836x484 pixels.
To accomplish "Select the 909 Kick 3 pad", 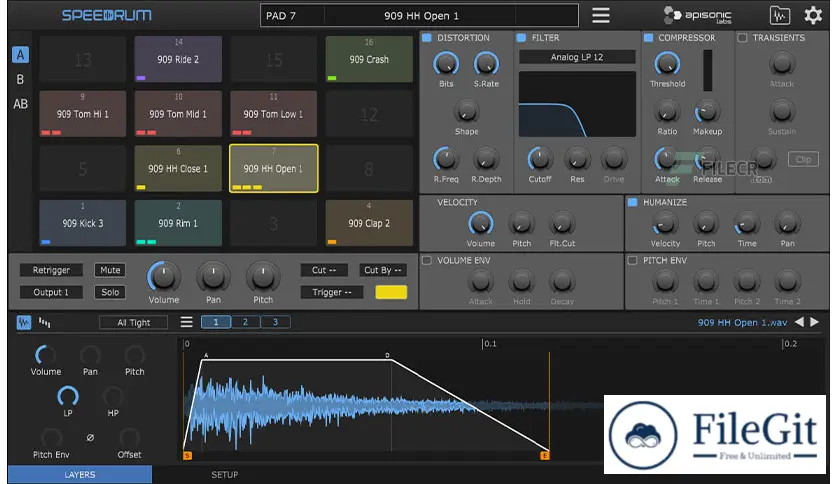I will tap(83, 223).
